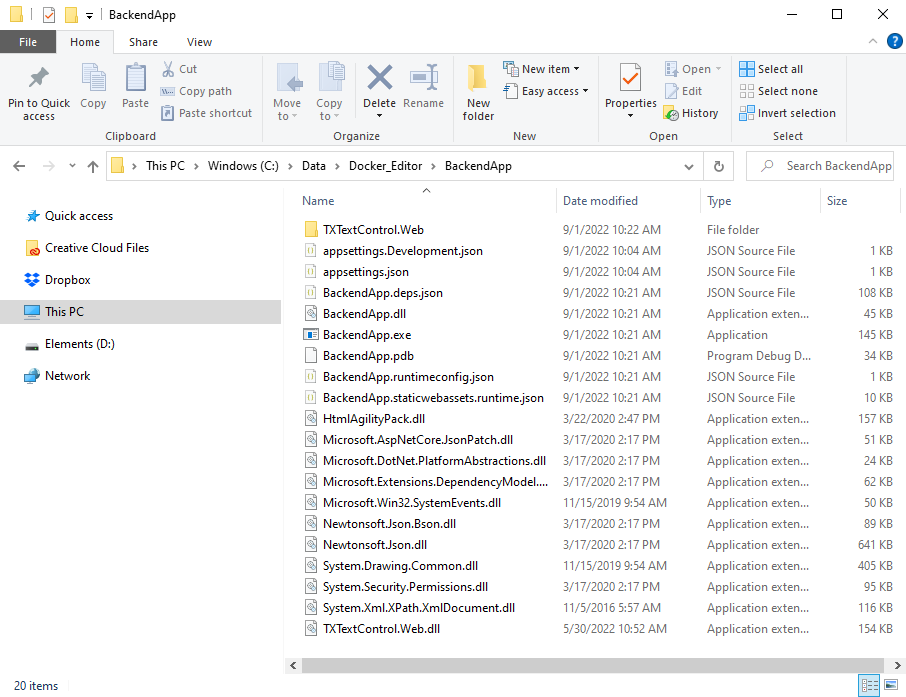Viewport: 906px width, 697px height.
Task: Navigate to Windows (C:) in the breadcrumb
Action: tap(243, 166)
